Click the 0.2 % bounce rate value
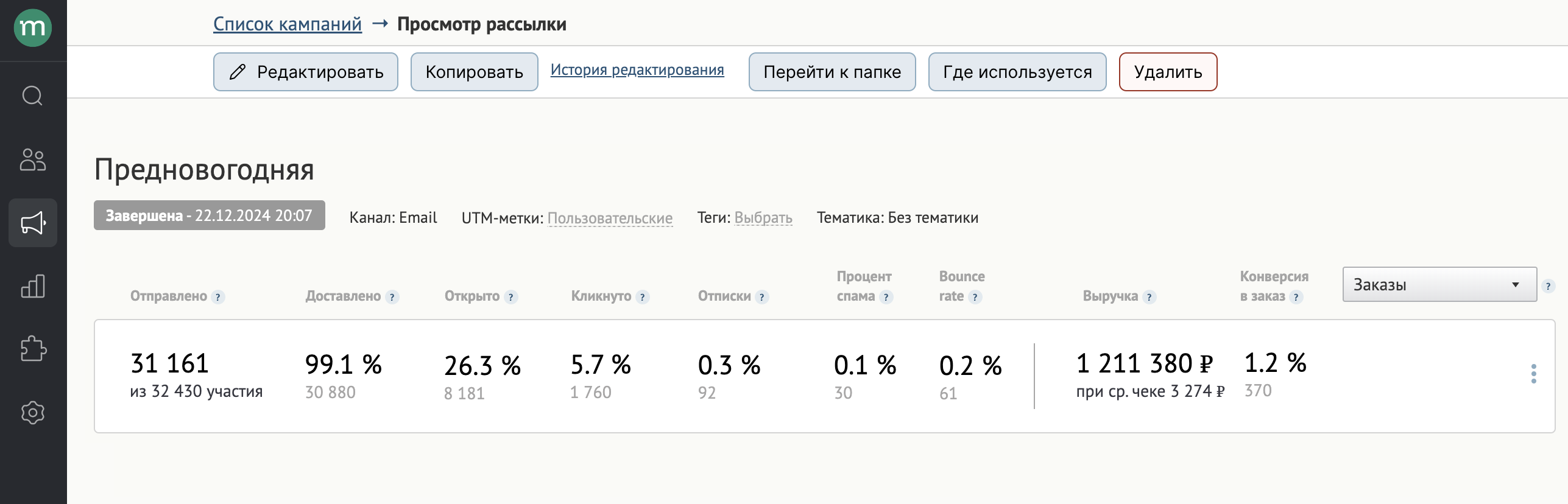Viewport: 1568px width, 504px height. [x=970, y=366]
